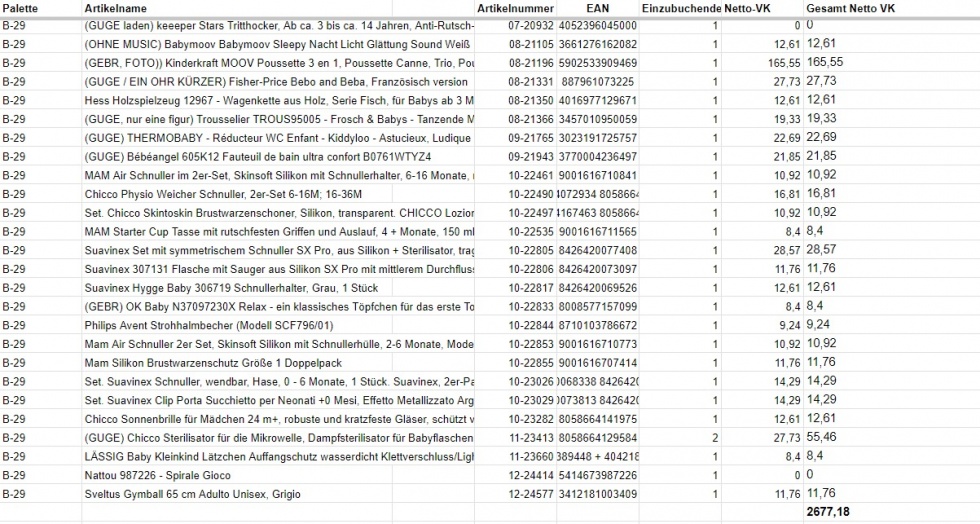Click B-29 palette cell in Nattou row
The image size is (980, 524).
pos(14,476)
